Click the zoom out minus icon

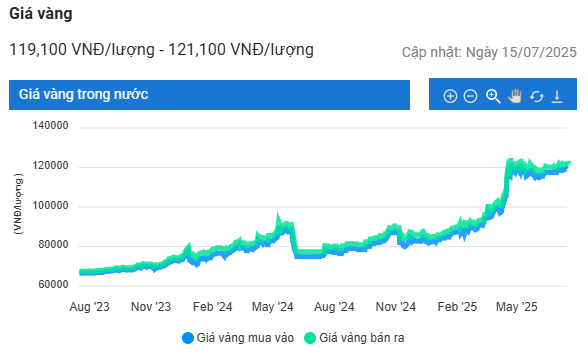click(470, 96)
